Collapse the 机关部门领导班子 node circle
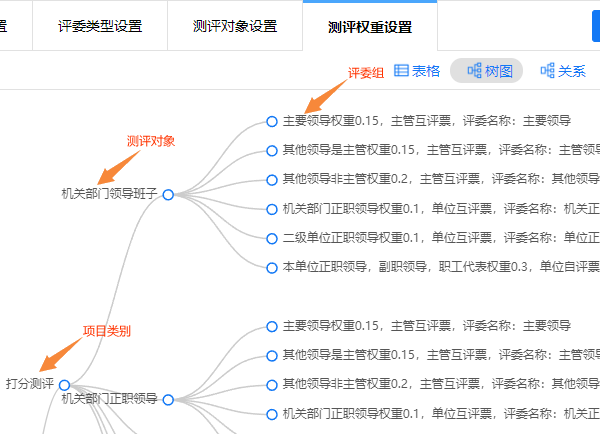Viewport: 600px width, 434px height. tap(168, 195)
